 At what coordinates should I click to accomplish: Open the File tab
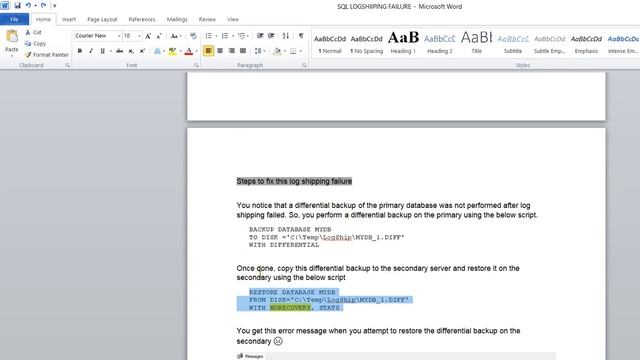pos(14,19)
